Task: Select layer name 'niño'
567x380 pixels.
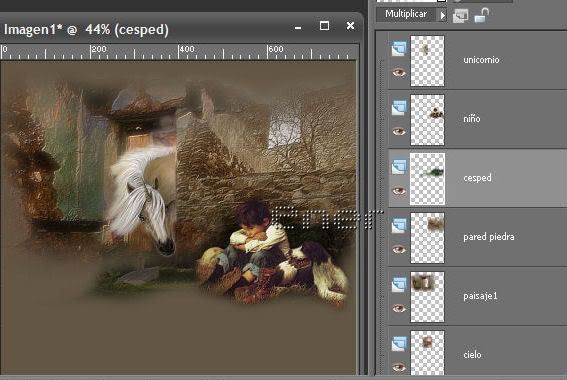Action: 472,119
